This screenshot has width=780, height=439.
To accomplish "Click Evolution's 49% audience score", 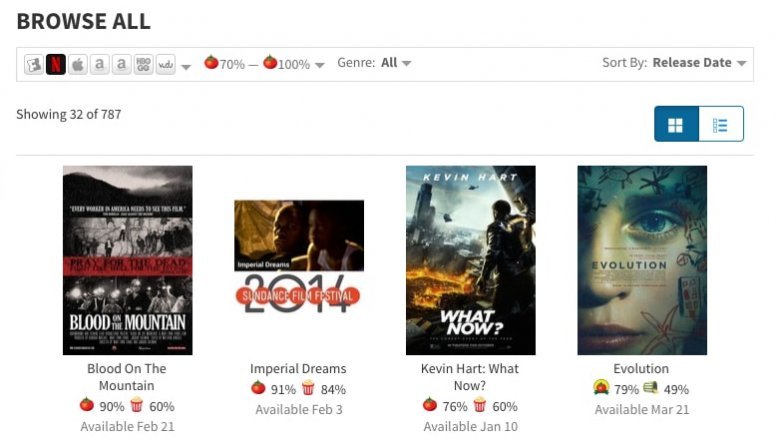I will click(x=676, y=389).
